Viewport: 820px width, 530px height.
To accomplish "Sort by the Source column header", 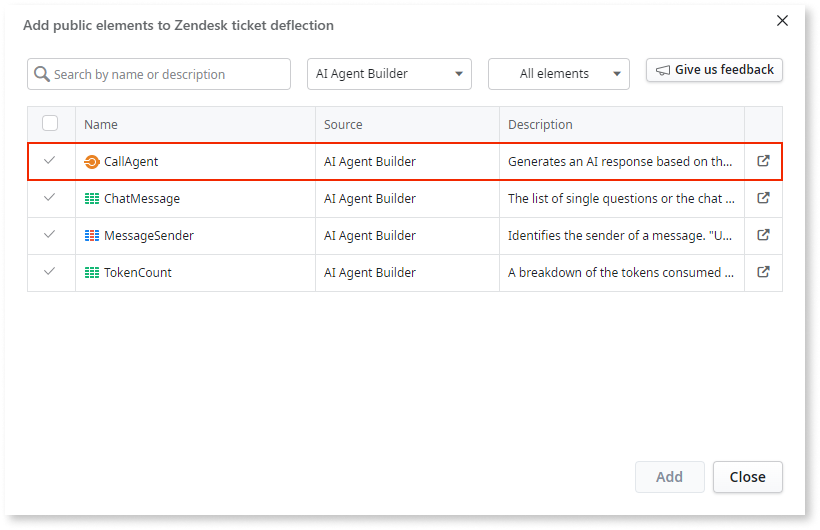I will [343, 125].
